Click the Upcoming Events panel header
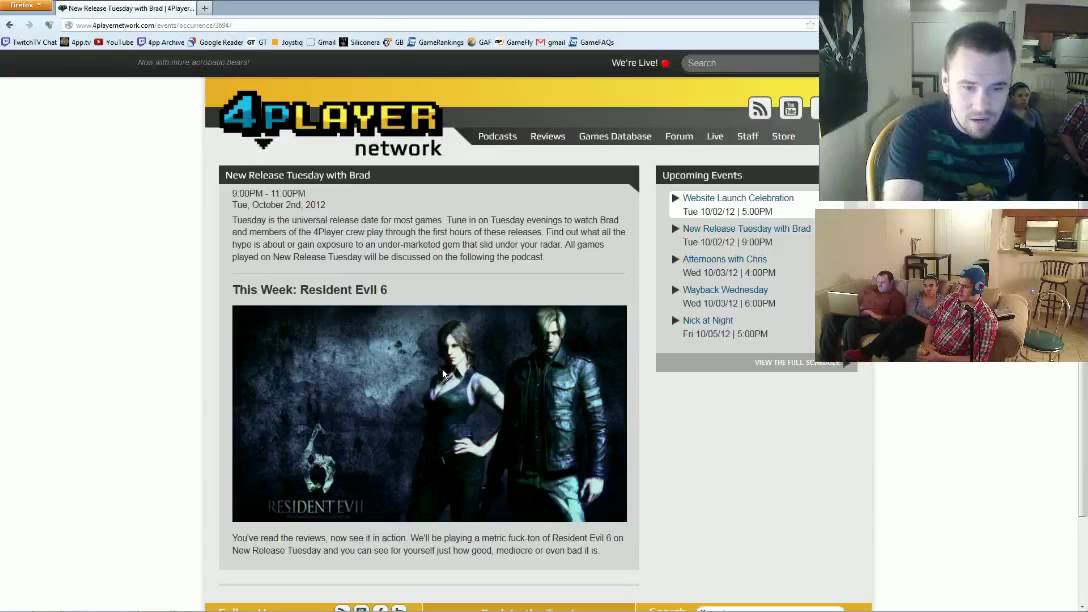The width and height of the screenshot is (1088, 612). tap(737, 175)
